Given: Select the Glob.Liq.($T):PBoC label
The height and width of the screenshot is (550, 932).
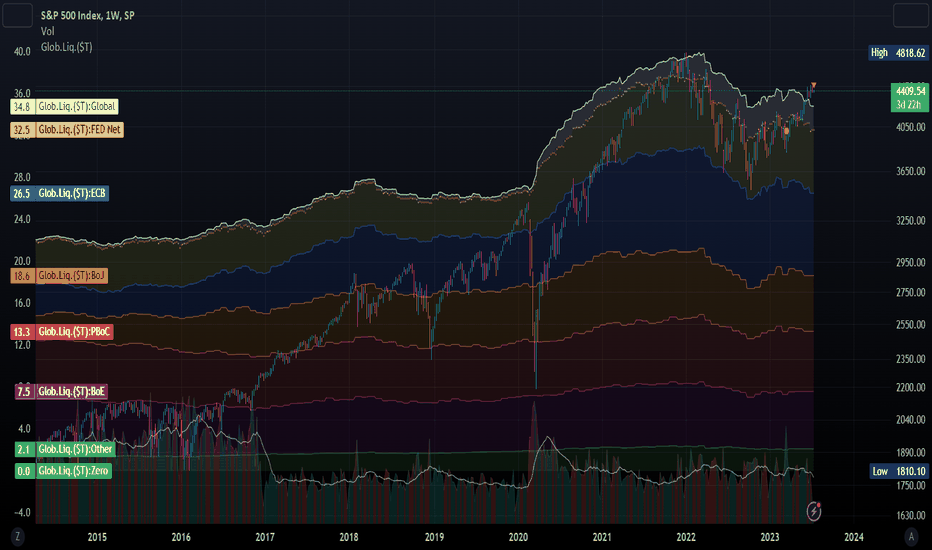Looking at the screenshot, I should pos(74,332).
